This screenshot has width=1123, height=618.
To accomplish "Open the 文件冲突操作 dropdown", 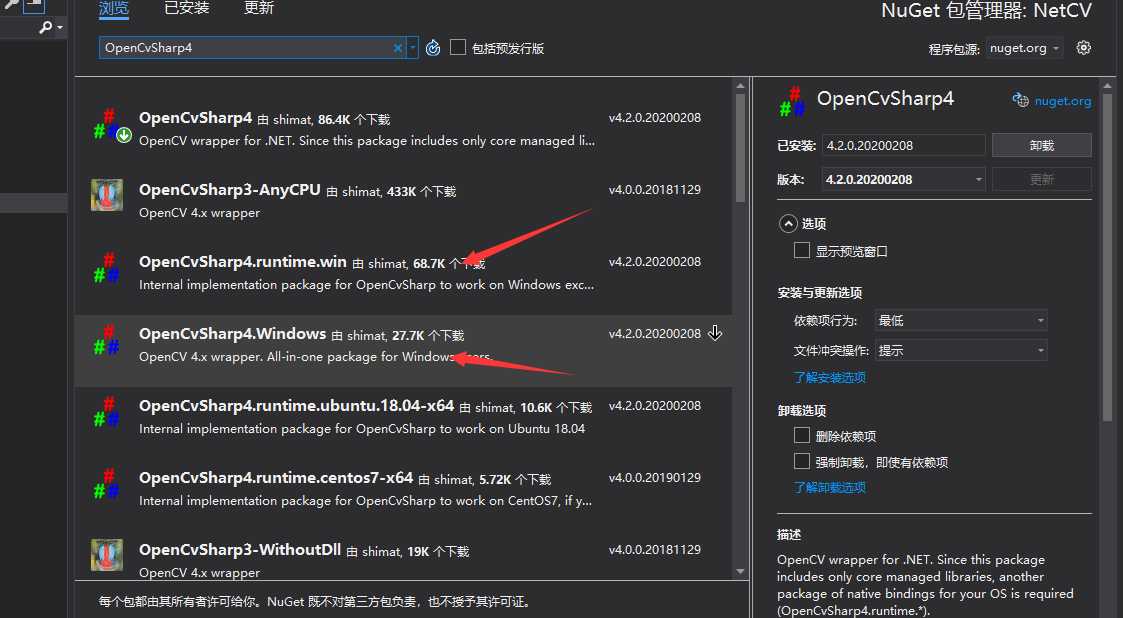I will tap(960, 350).
